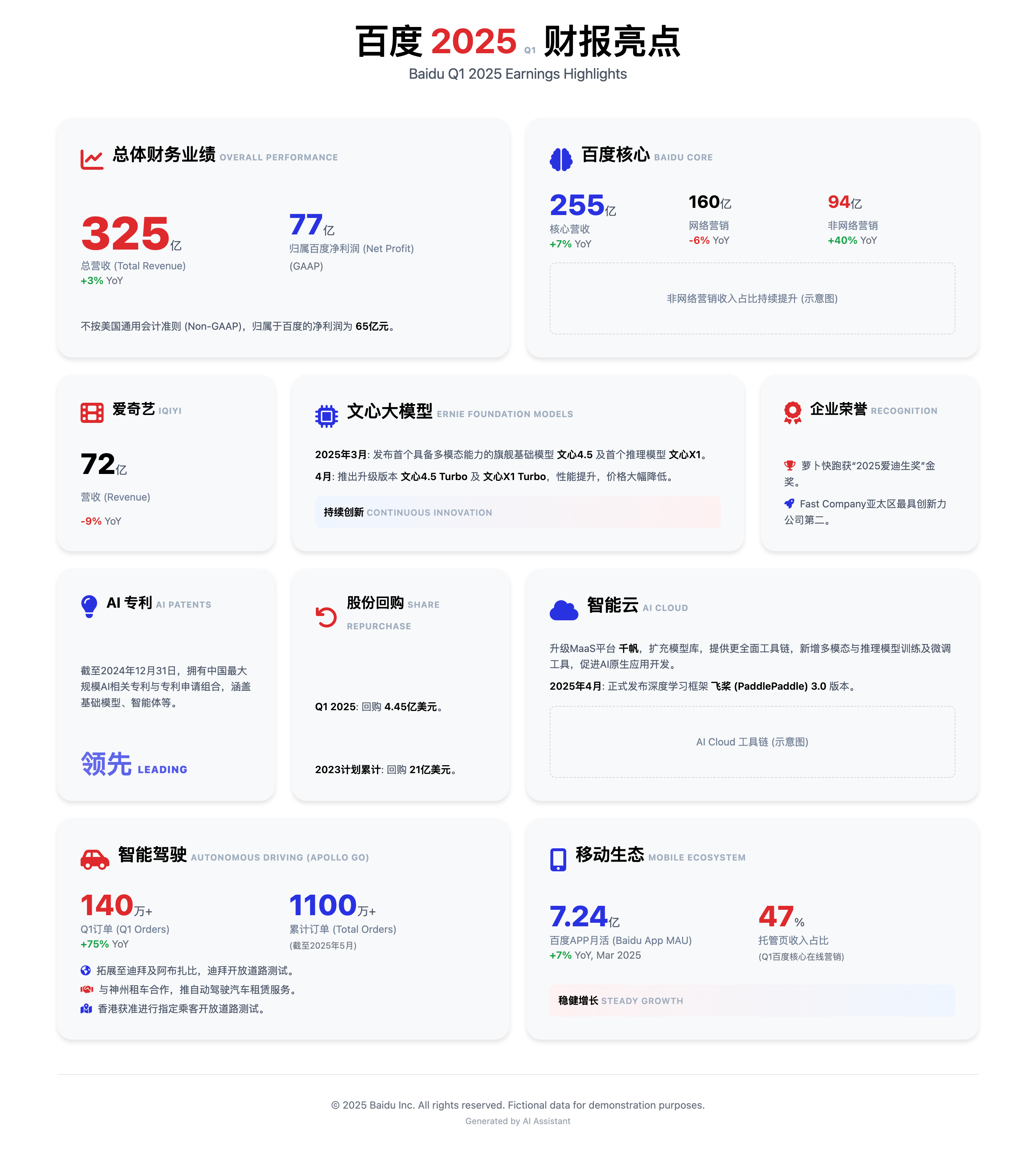The image size is (1036, 1150).
Task: Click the +75% YoY label under Q1订单
Action: coord(105,944)
